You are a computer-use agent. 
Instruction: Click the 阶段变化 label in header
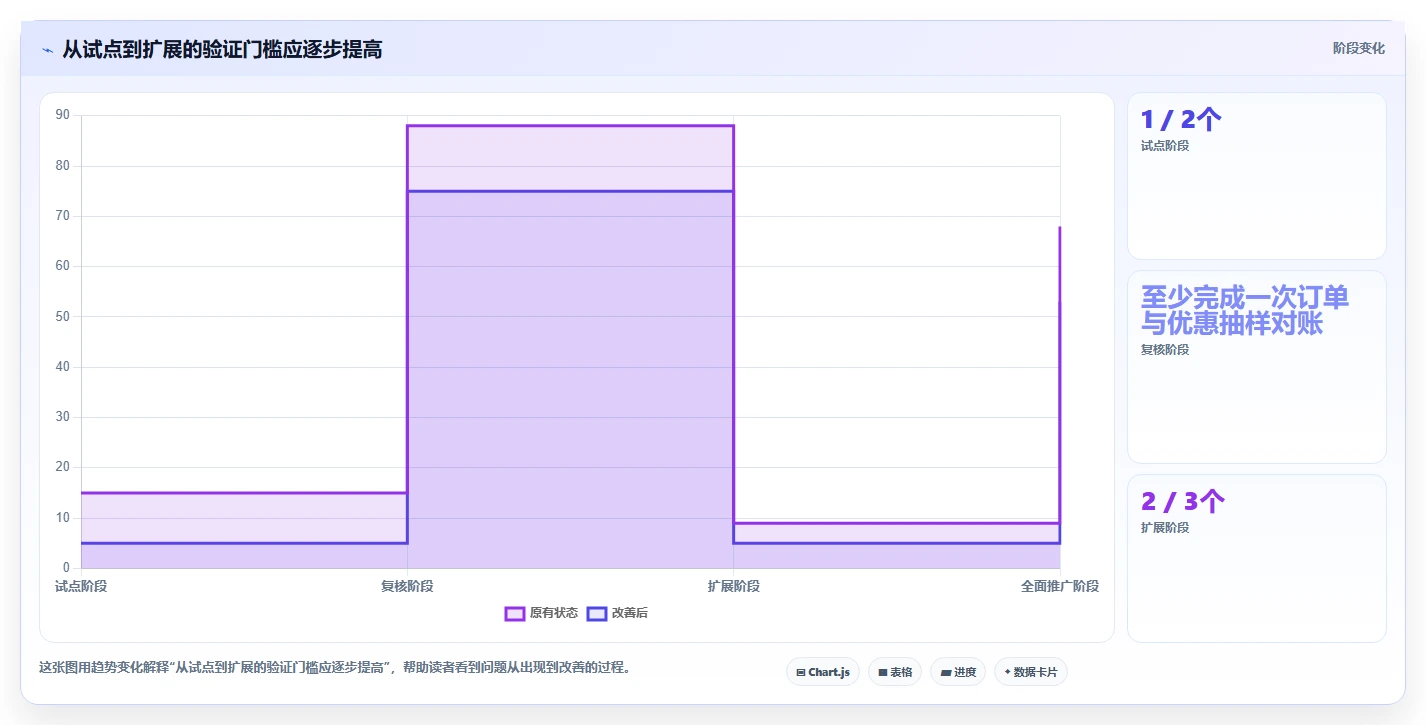click(x=1359, y=48)
